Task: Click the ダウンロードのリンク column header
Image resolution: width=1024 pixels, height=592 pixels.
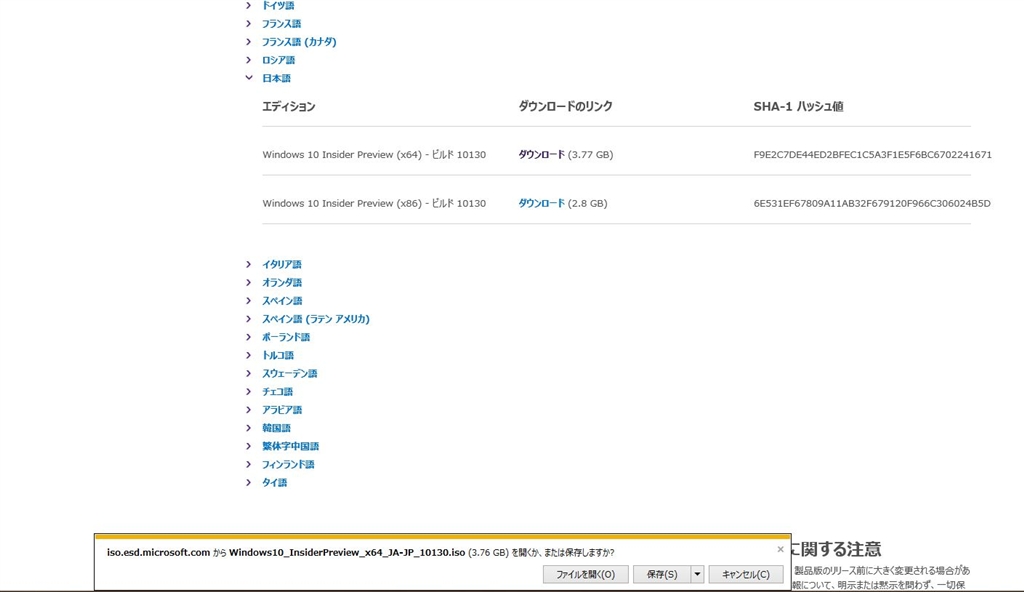Action: tap(566, 107)
